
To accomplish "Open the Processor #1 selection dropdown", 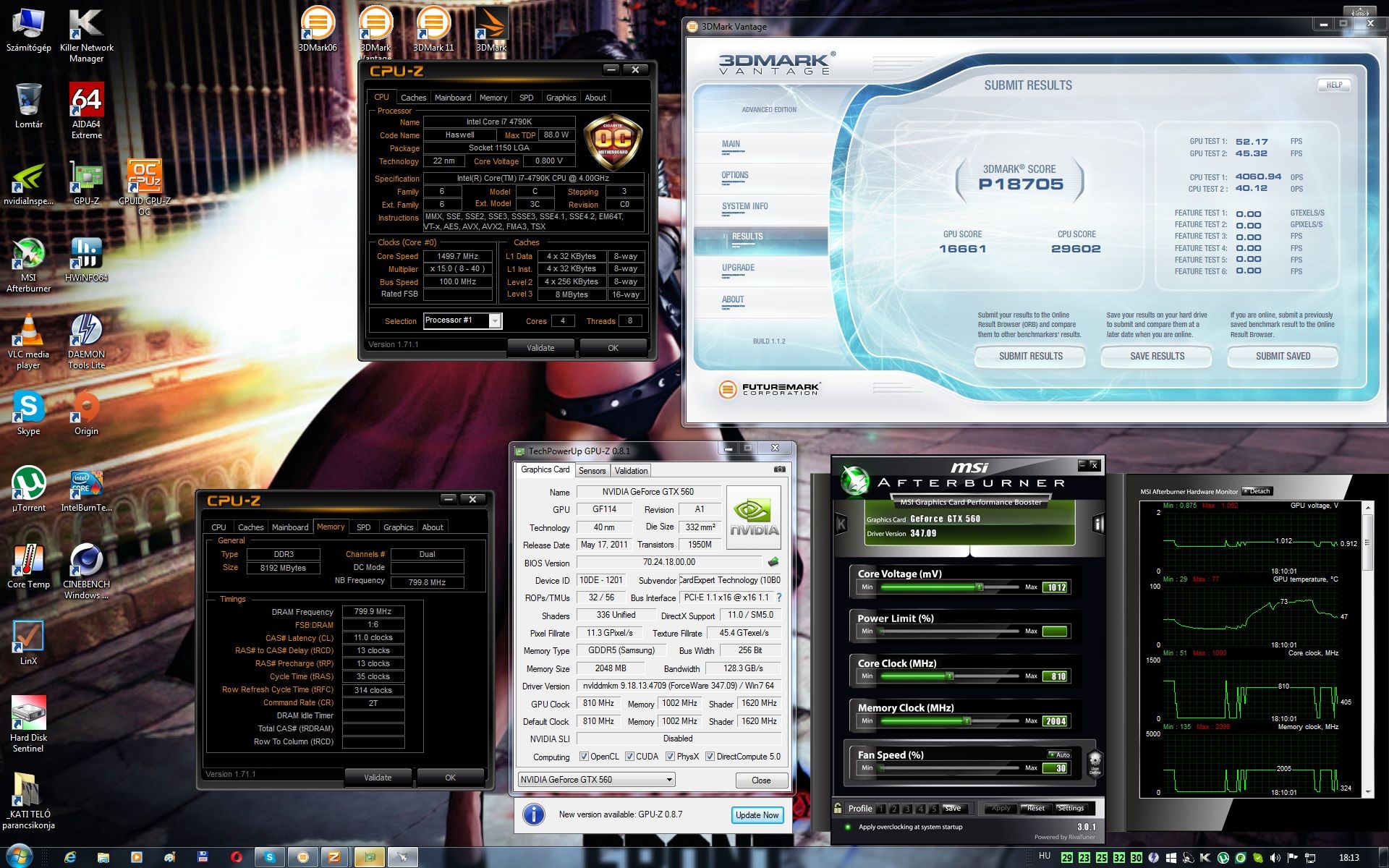I will 495,320.
